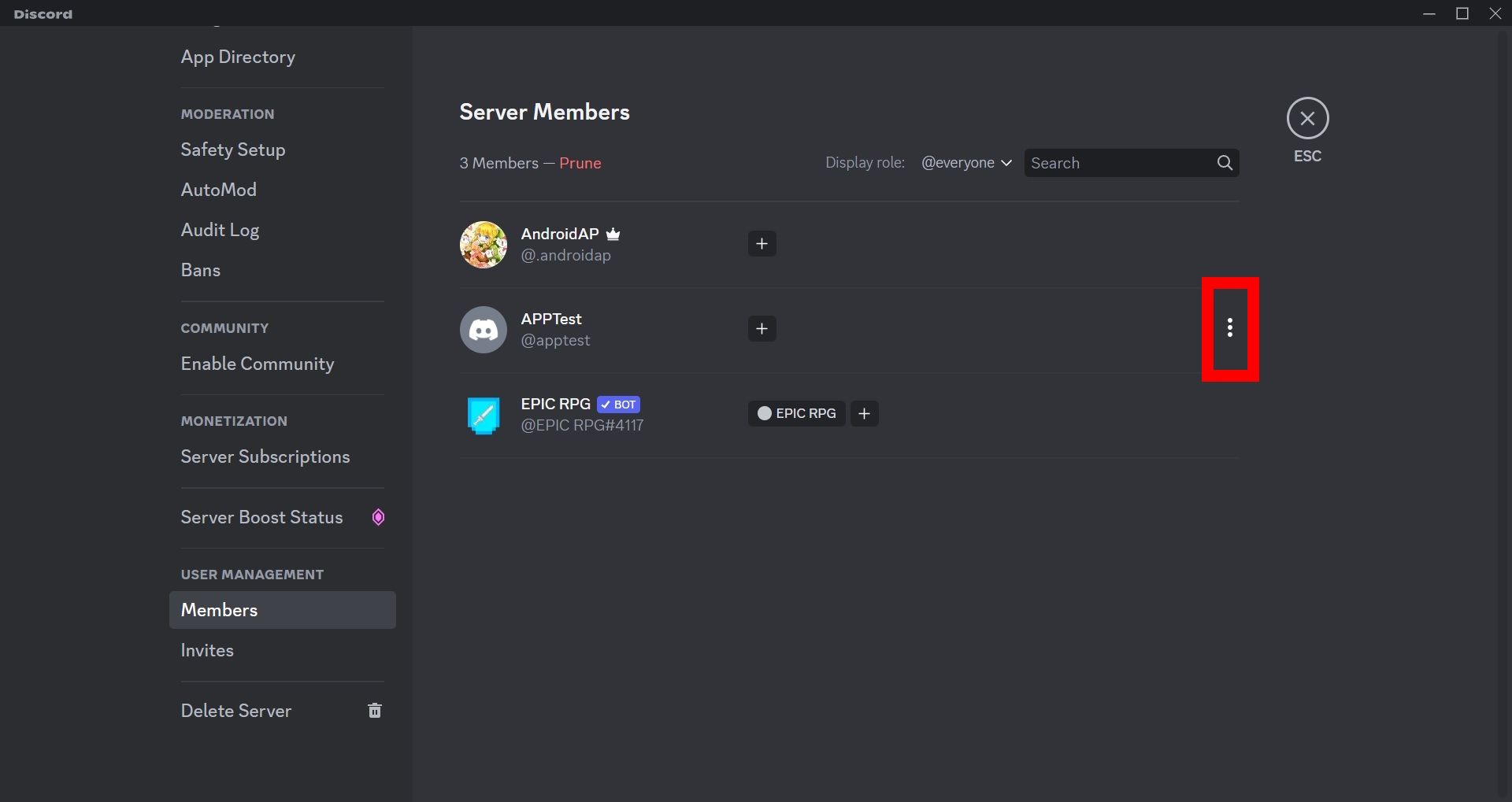
Task: Switch to the Invites section
Action: (x=207, y=650)
